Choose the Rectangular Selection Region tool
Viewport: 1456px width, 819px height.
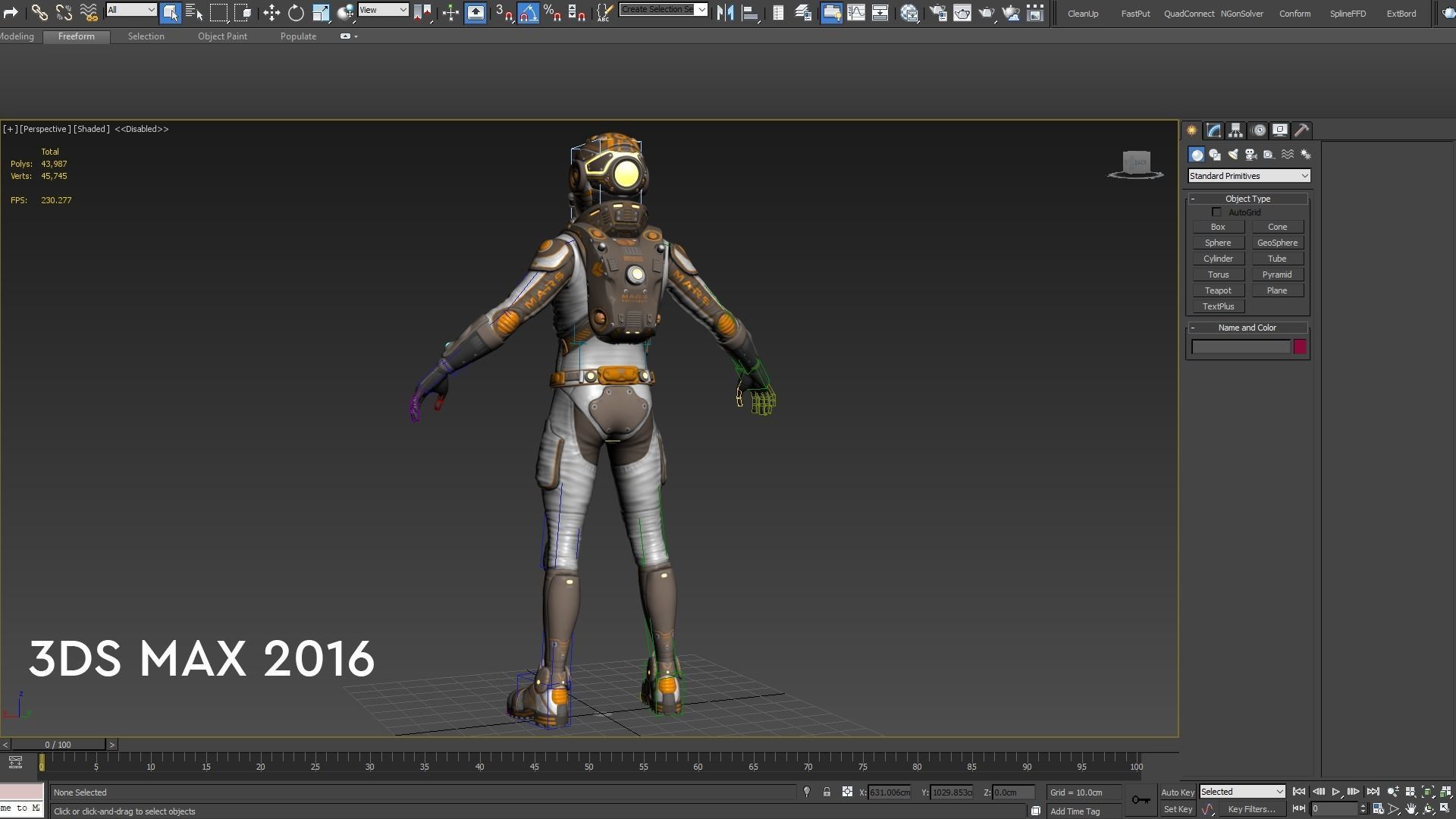click(x=218, y=12)
